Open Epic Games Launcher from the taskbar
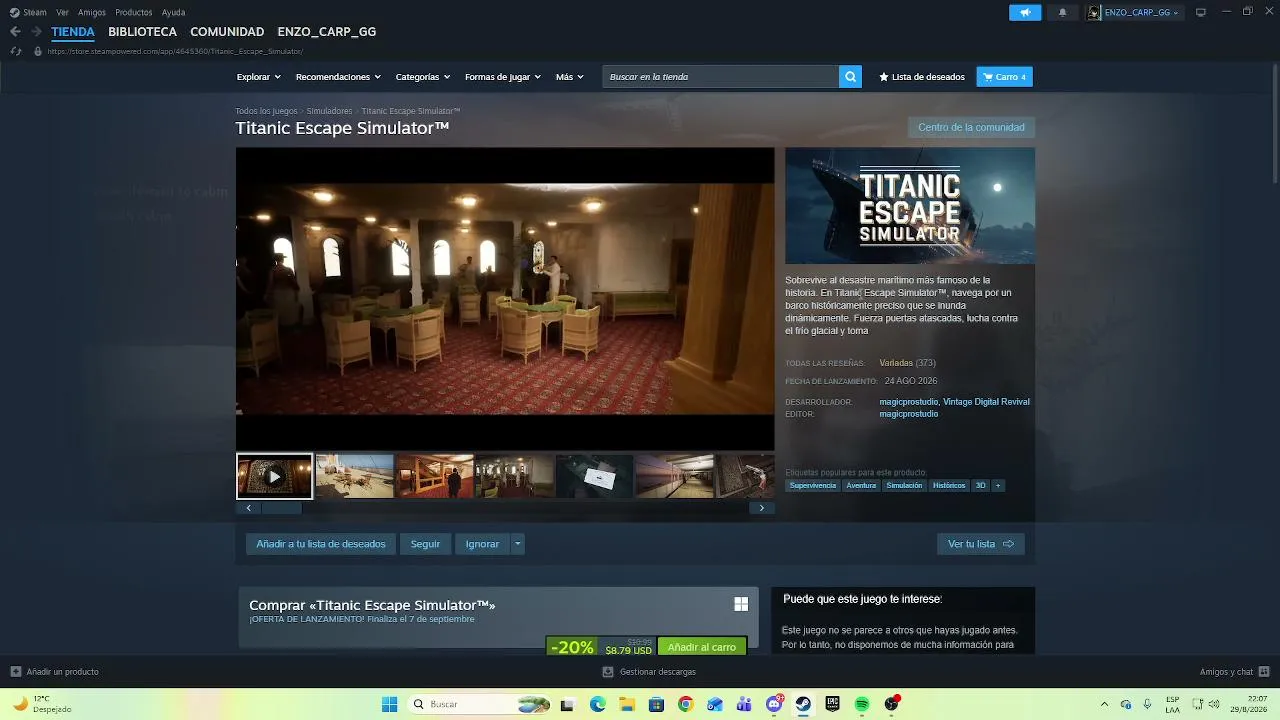The image size is (1280, 720). pos(832,704)
